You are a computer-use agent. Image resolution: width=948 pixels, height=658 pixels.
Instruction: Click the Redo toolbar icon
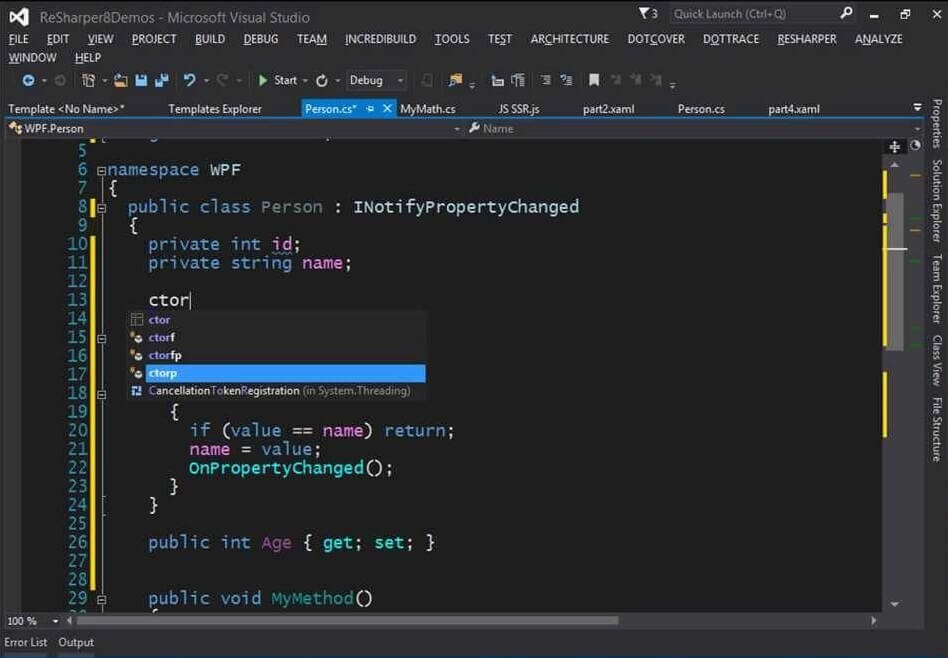click(222, 80)
